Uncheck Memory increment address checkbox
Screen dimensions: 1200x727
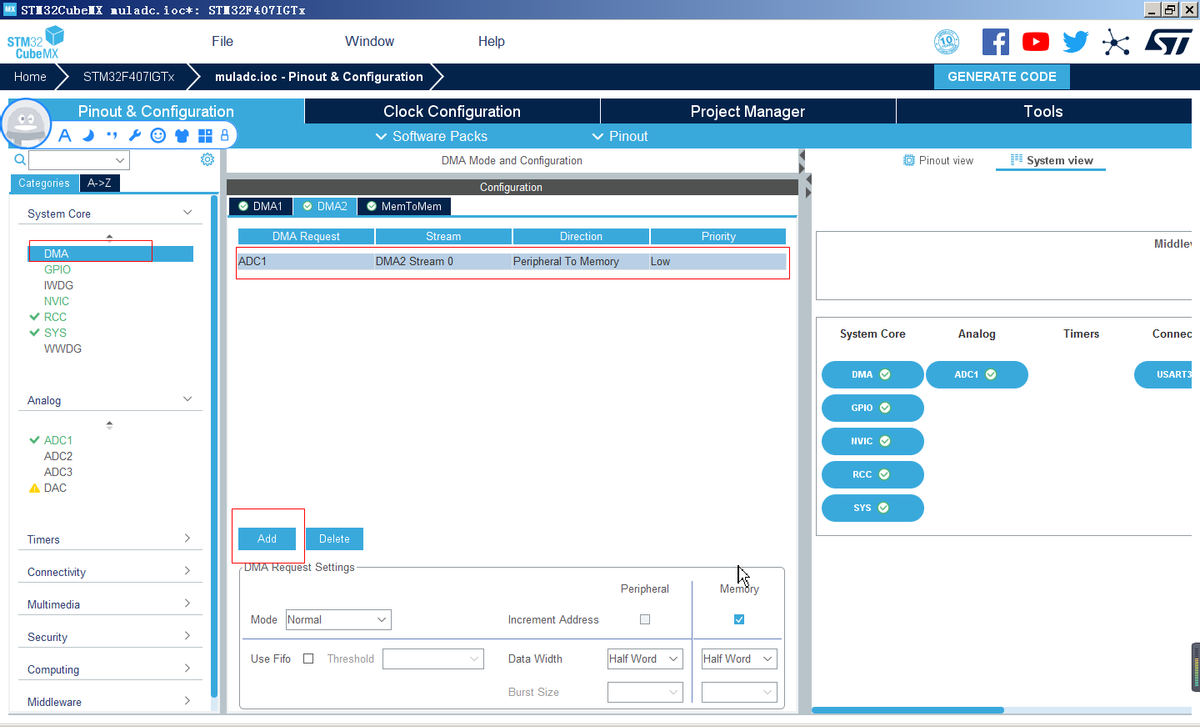(x=739, y=619)
